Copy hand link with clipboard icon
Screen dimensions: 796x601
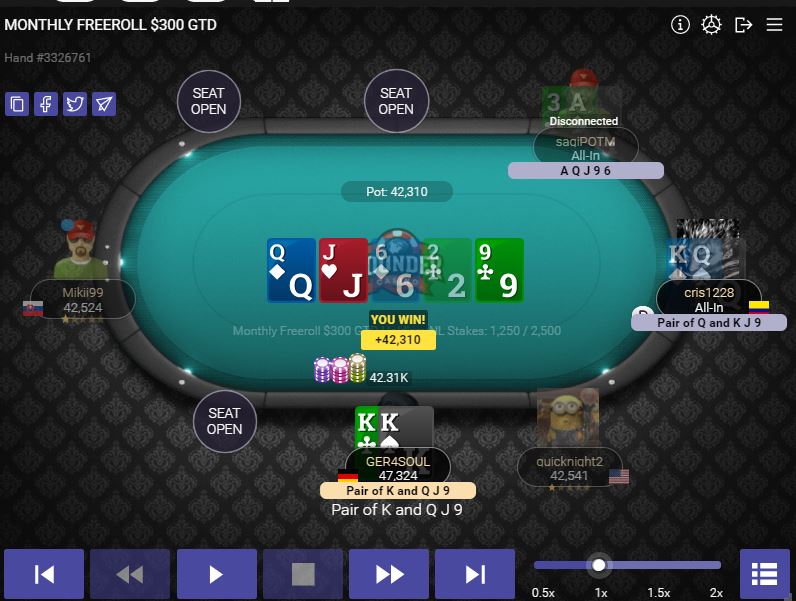pos(17,104)
